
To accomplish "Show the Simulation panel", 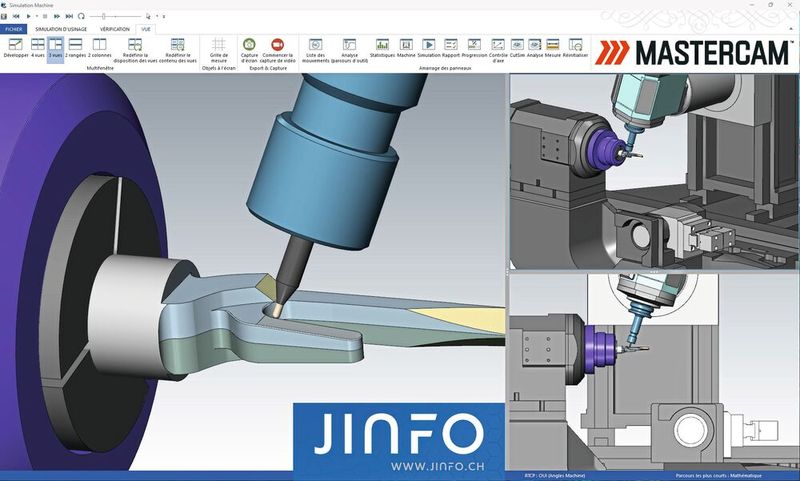I will pyautogui.click(x=429, y=48).
